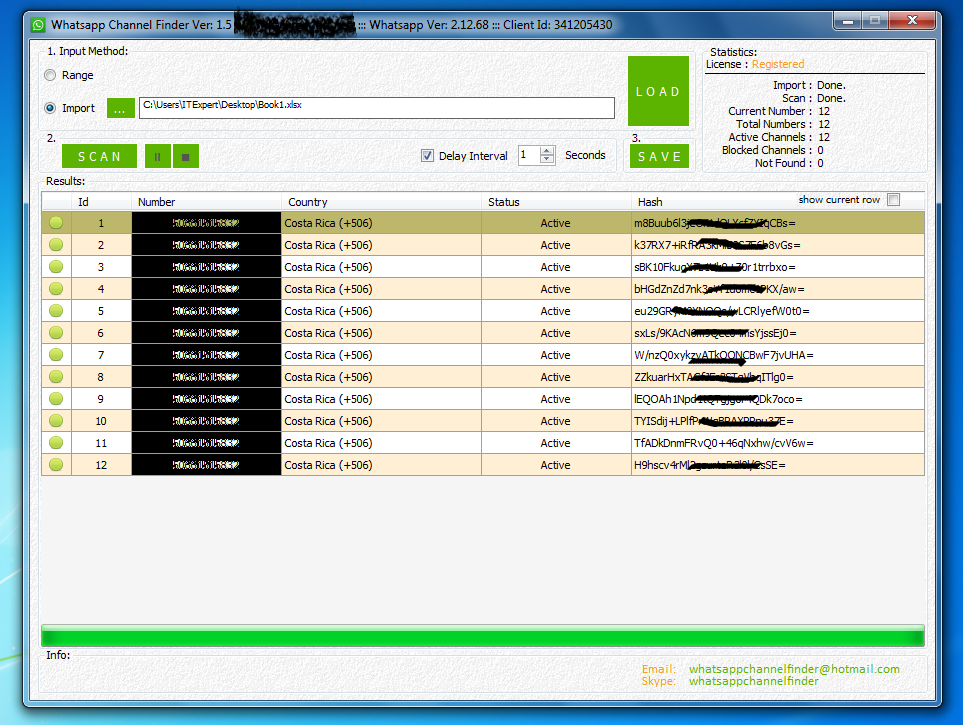This screenshot has height=725, width=963.
Task: Select the Range input method
Action: 50,75
